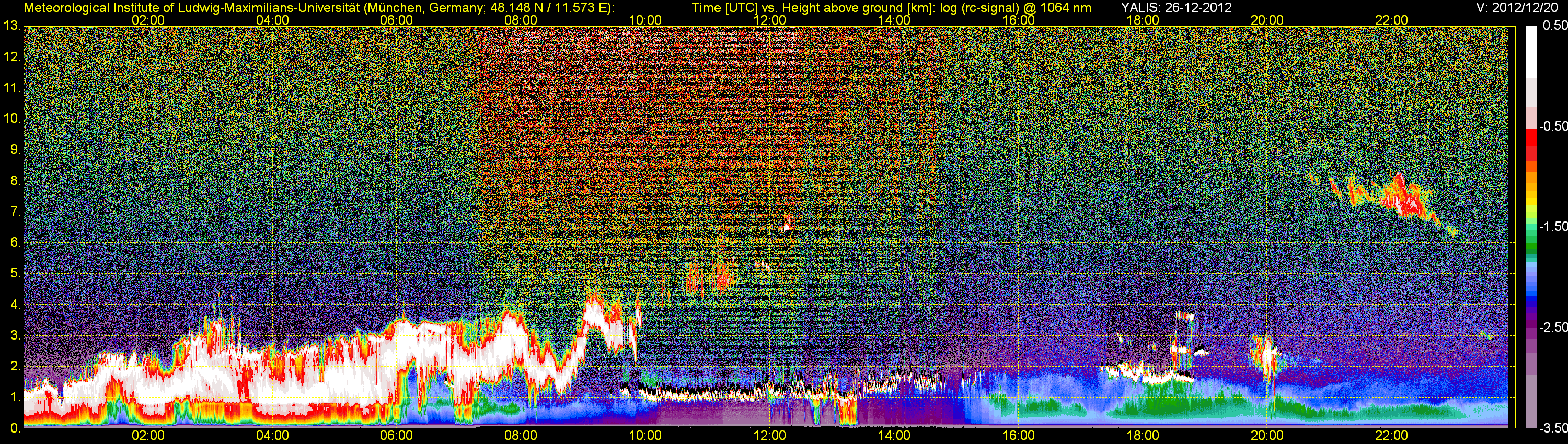
Task: Select the 18:00 label on the upper time axis
Action: pos(1143,20)
